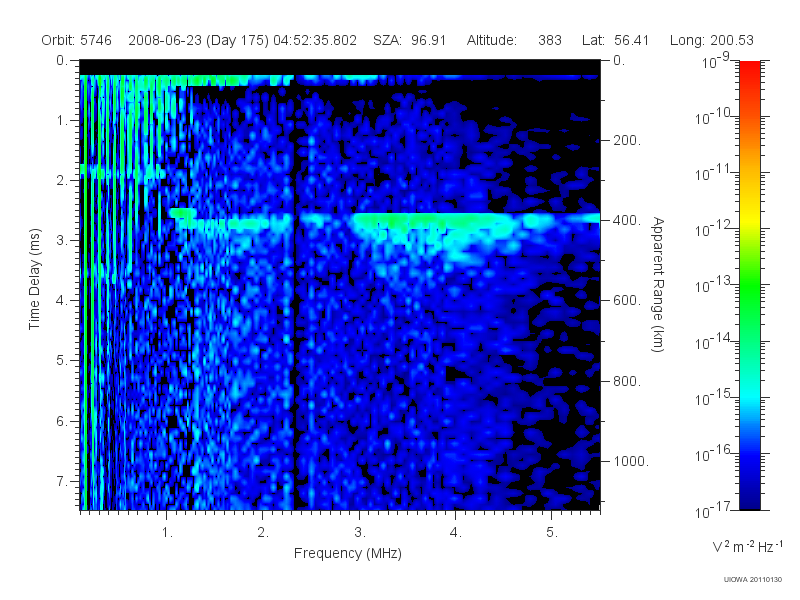
Task: Click the Frequency (MHz) axis label
Action: pyautogui.click(x=347, y=554)
